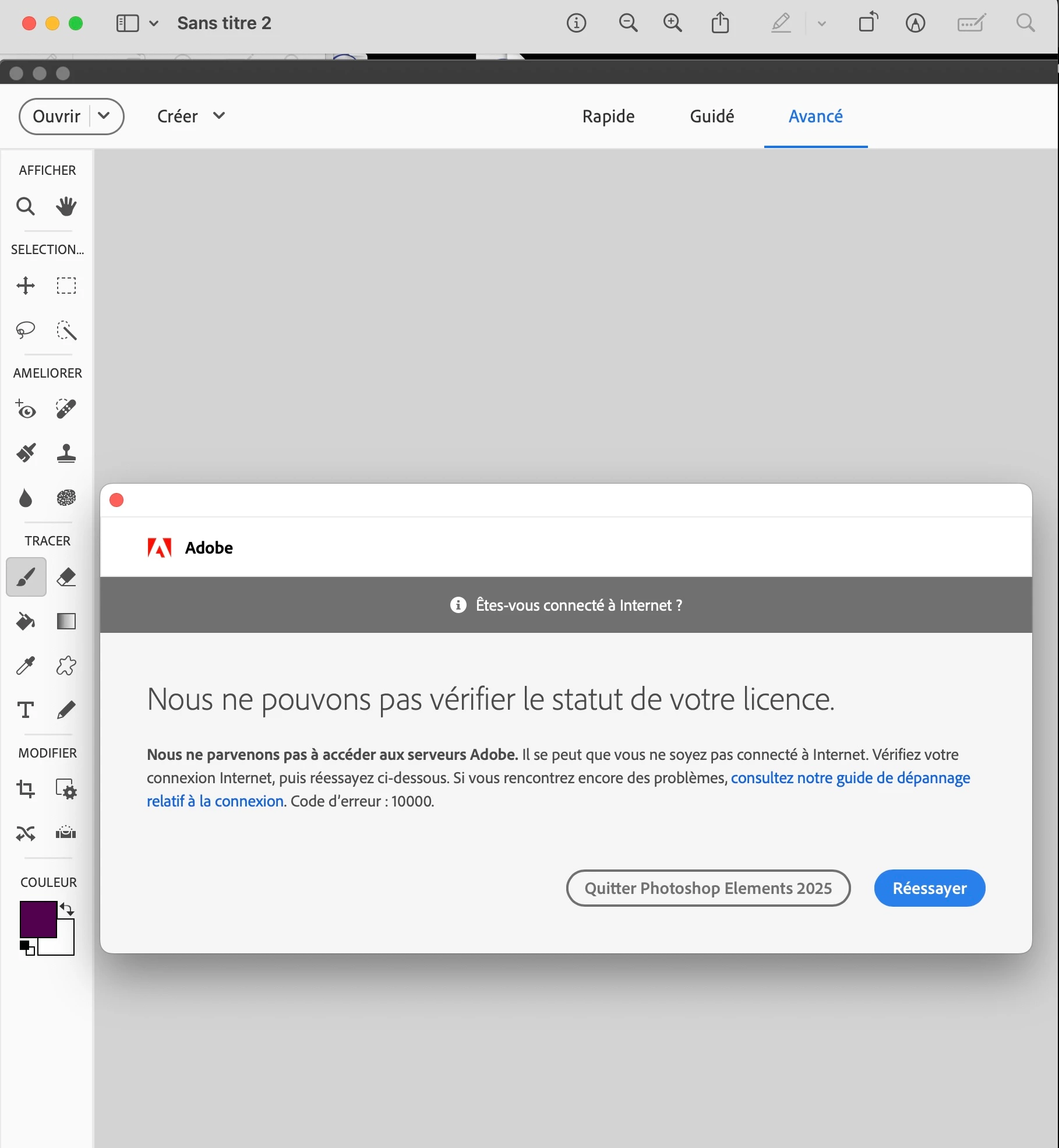This screenshot has width=1059, height=1148.
Task: Select the Rectangular Marquee tool
Action: (x=66, y=286)
